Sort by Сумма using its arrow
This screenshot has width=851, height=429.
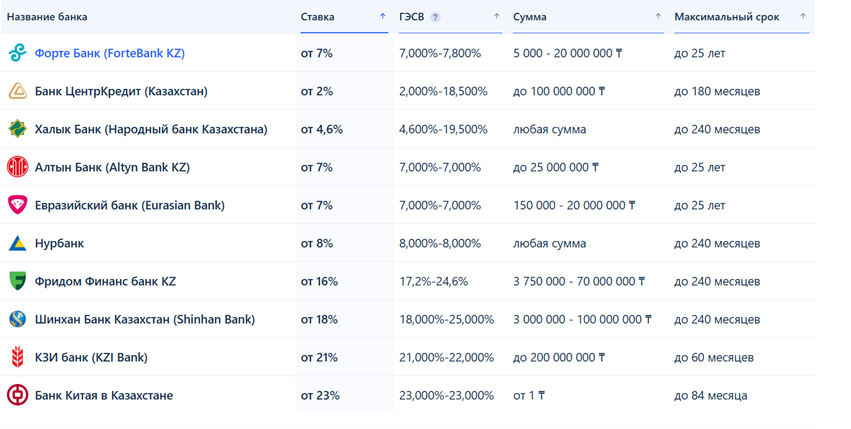(658, 16)
